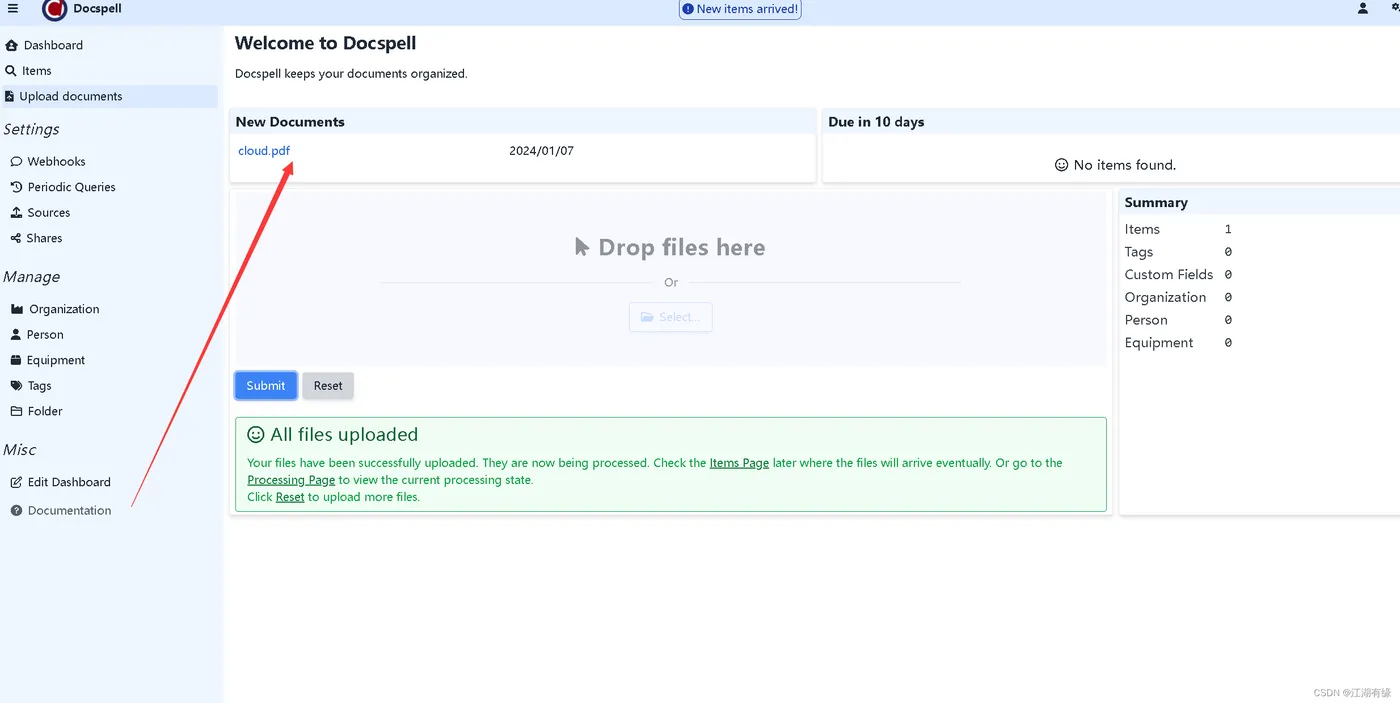Click the Due in 10 days heading
The width and height of the screenshot is (1400, 703).
coord(876,122)
